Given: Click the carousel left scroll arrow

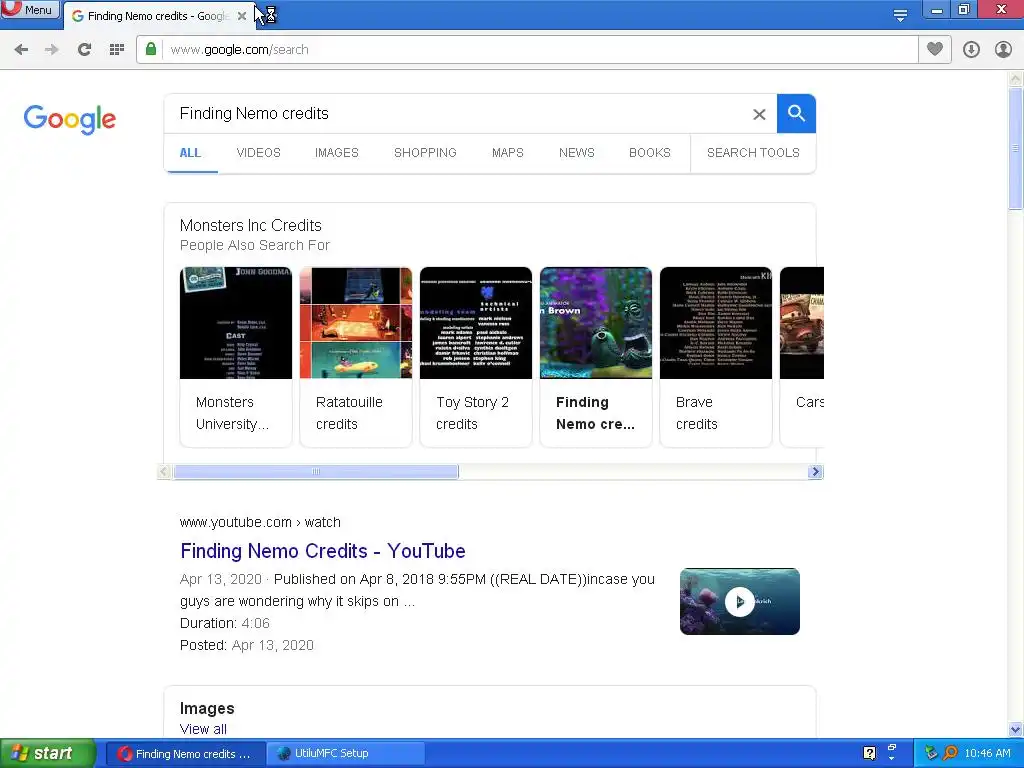Looking at the screenshot, I should click(x=165, y=472).
